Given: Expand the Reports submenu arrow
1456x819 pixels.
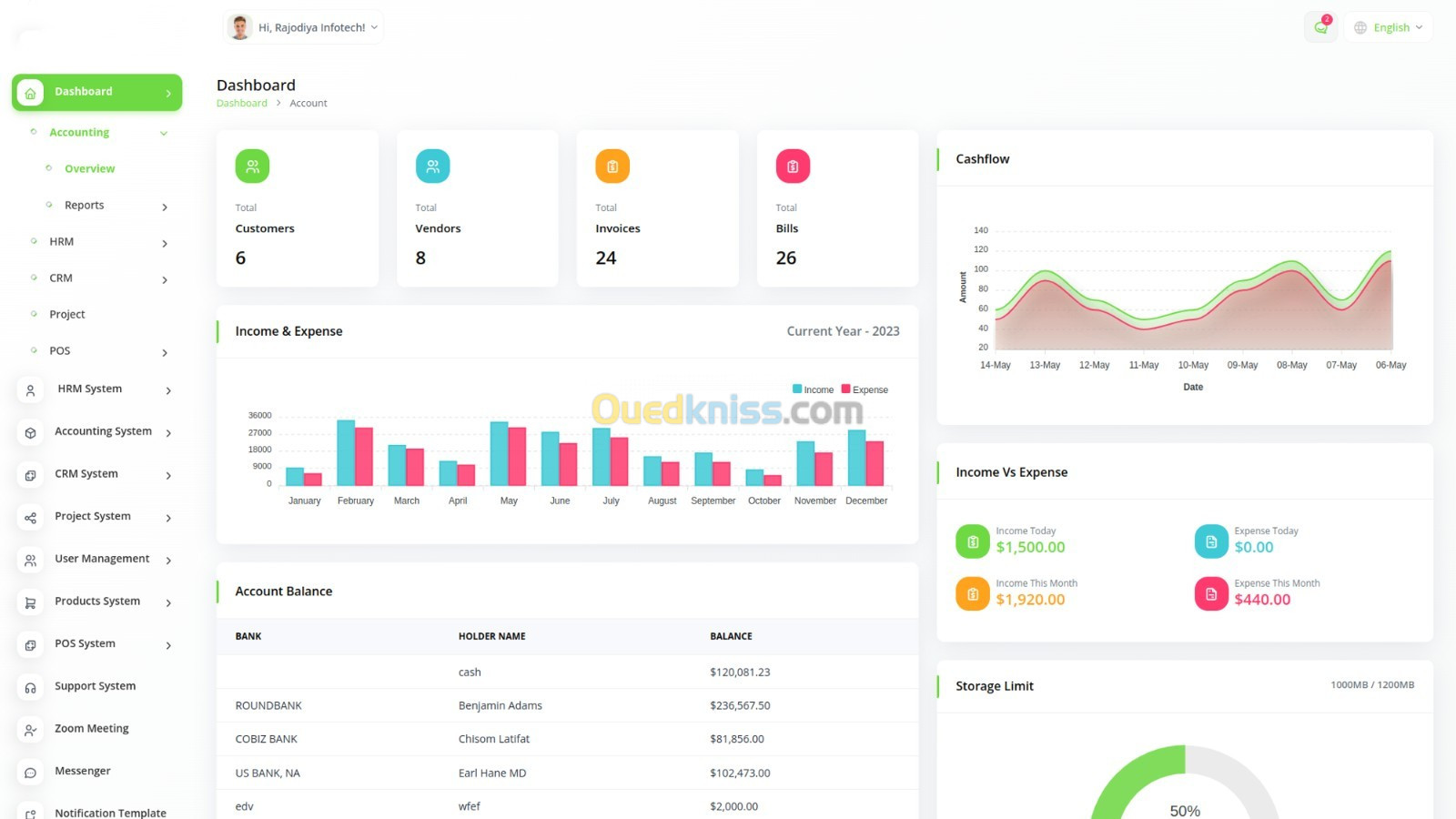Looking at the screenshot, I should pyautogui.click(x=165, y=207).
